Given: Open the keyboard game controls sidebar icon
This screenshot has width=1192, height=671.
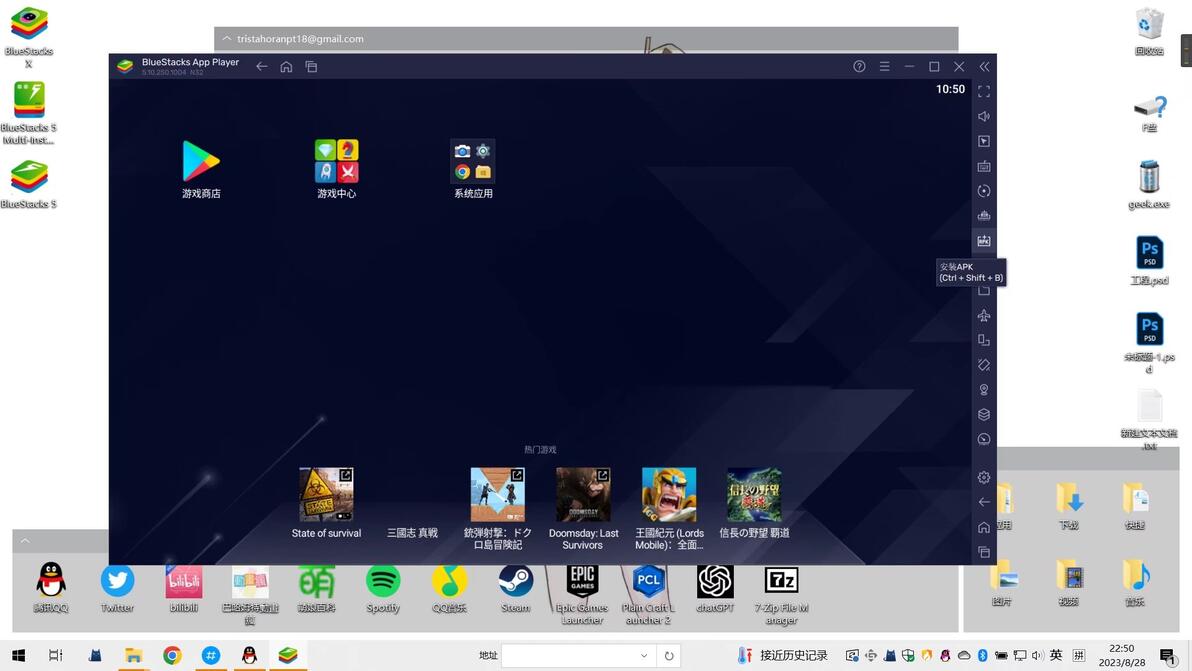Looking at the screenshot, I should click(984, 166).
